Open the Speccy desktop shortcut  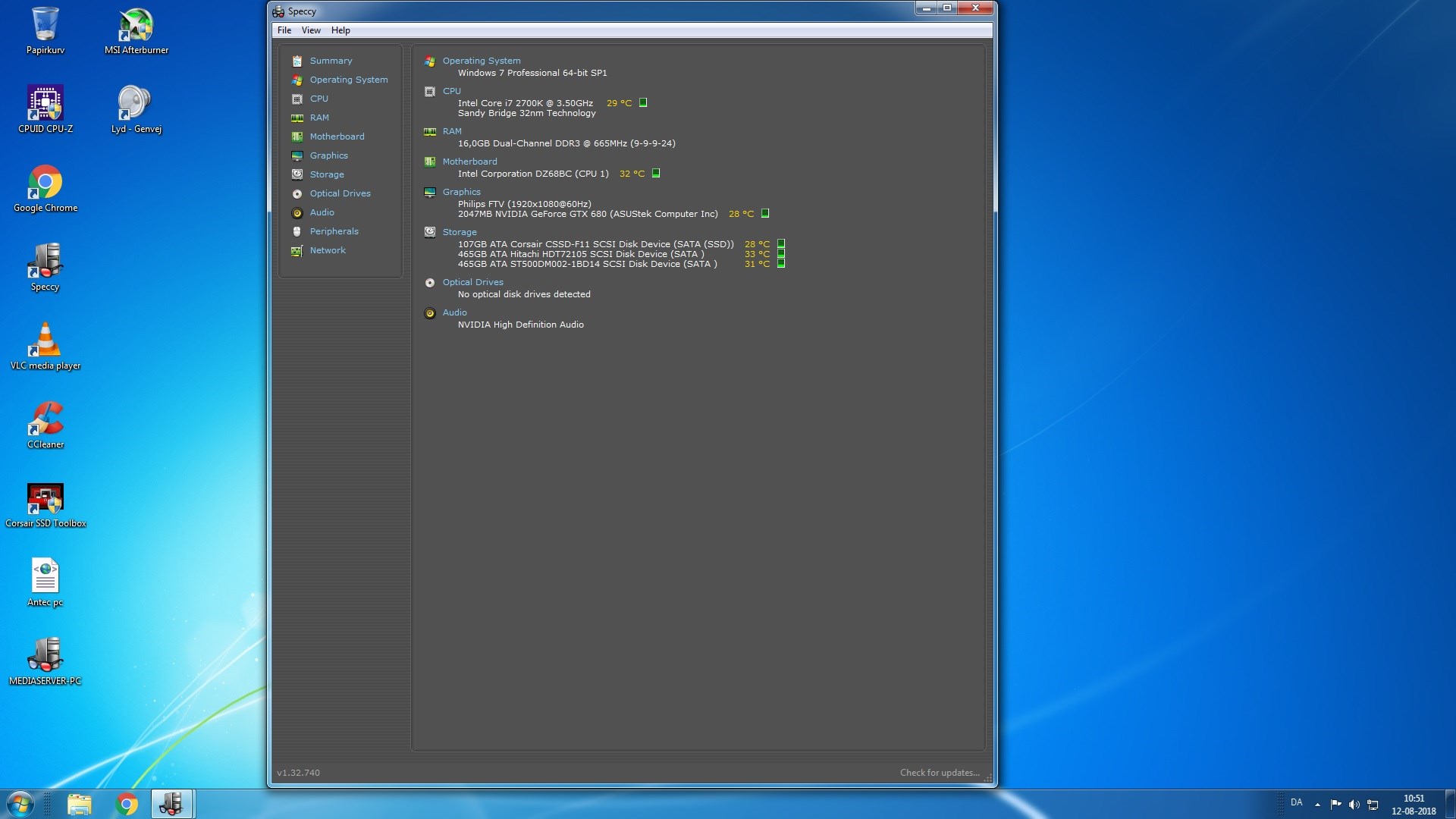coord(45,268)
